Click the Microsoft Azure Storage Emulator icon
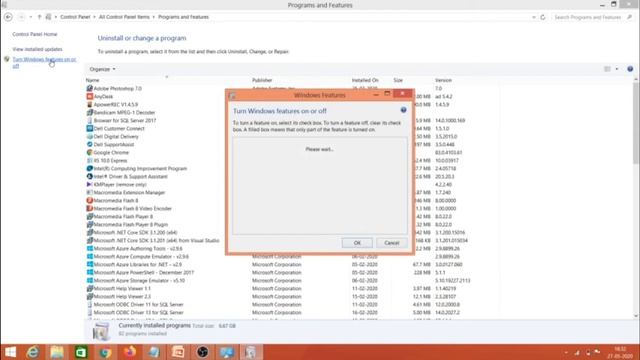640x360 pixels. (89, 280)
